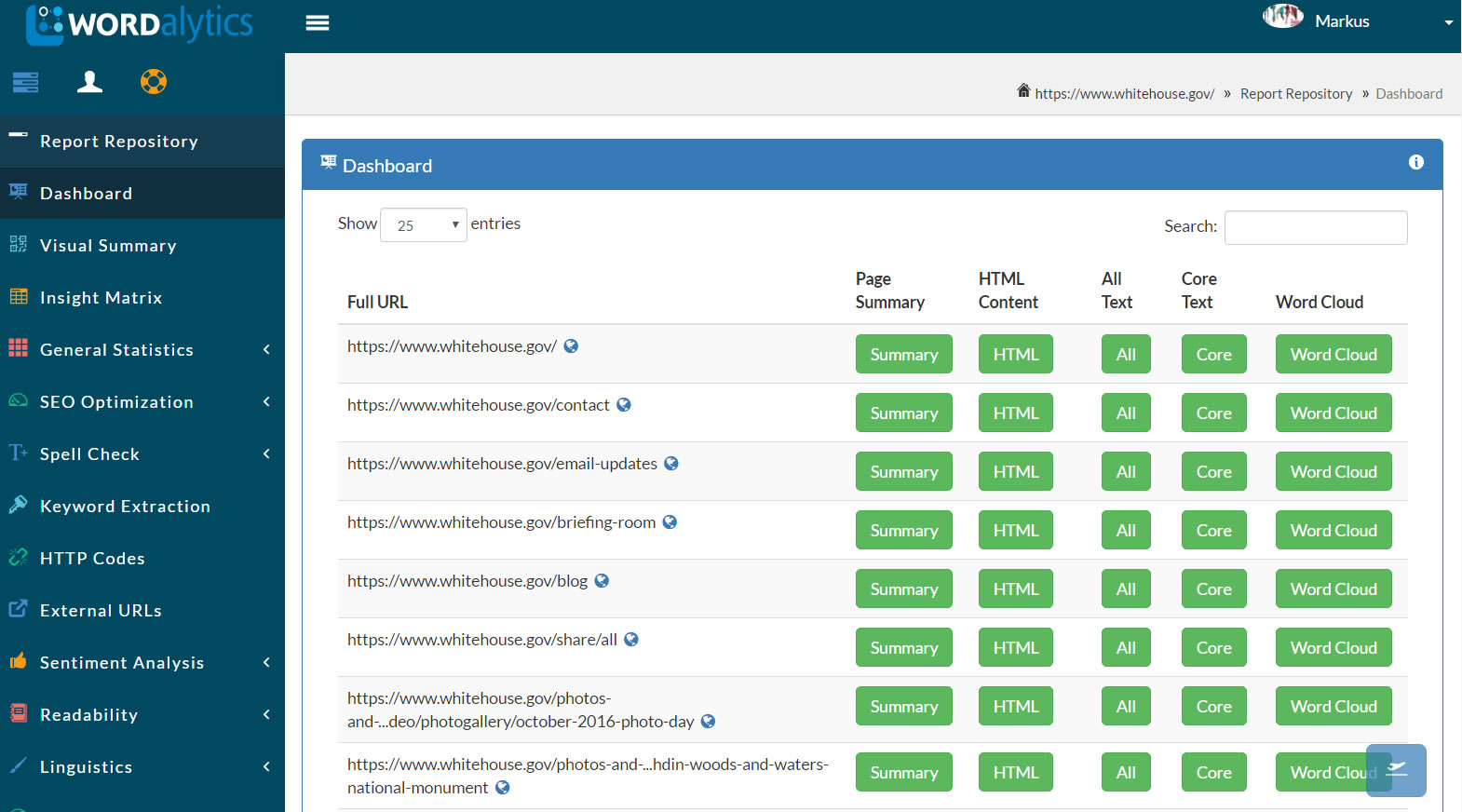
Task: Expand SEO Optimization submenu chevron
Action: coord(266,401)
